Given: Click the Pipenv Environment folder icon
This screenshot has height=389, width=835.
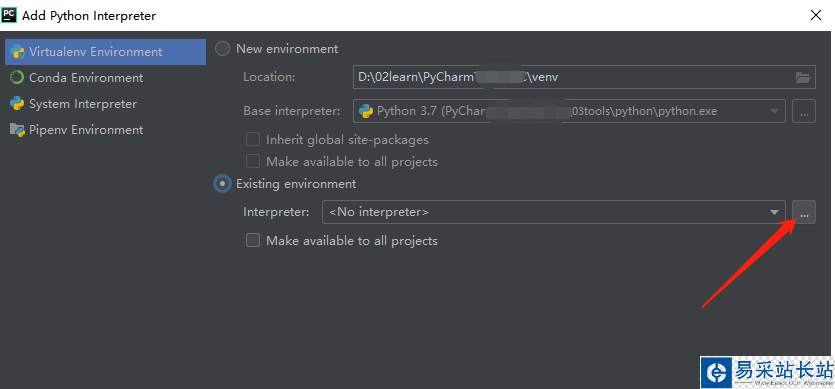Looking at the screenshot, I should [17, 129].
